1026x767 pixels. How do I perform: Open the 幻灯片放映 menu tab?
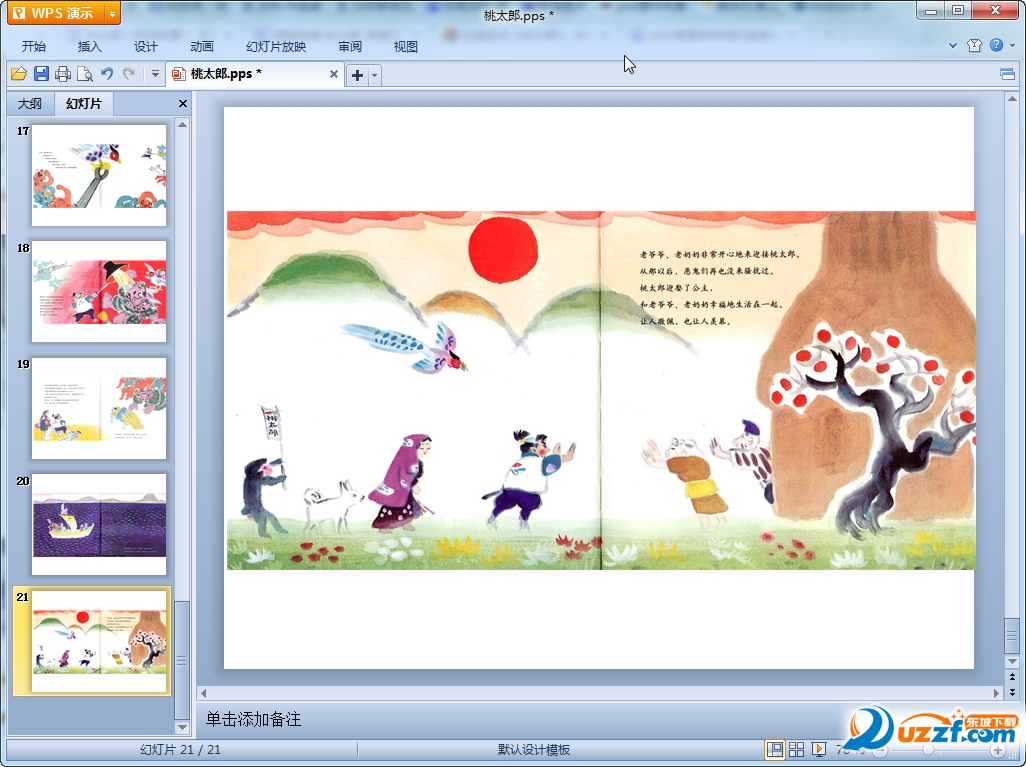(276, 46)
